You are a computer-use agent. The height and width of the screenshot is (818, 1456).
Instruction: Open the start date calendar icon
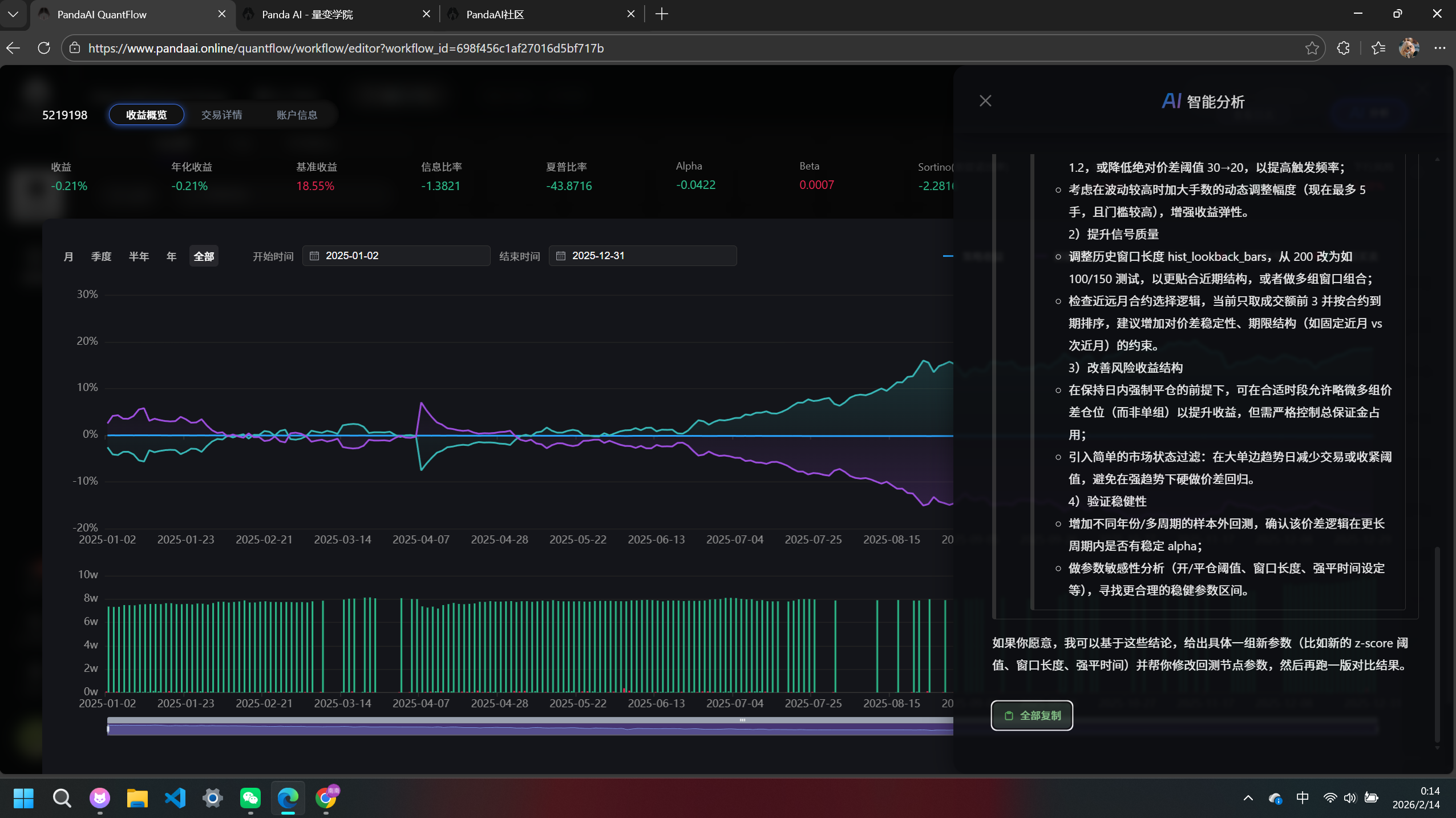click(314, 256)
